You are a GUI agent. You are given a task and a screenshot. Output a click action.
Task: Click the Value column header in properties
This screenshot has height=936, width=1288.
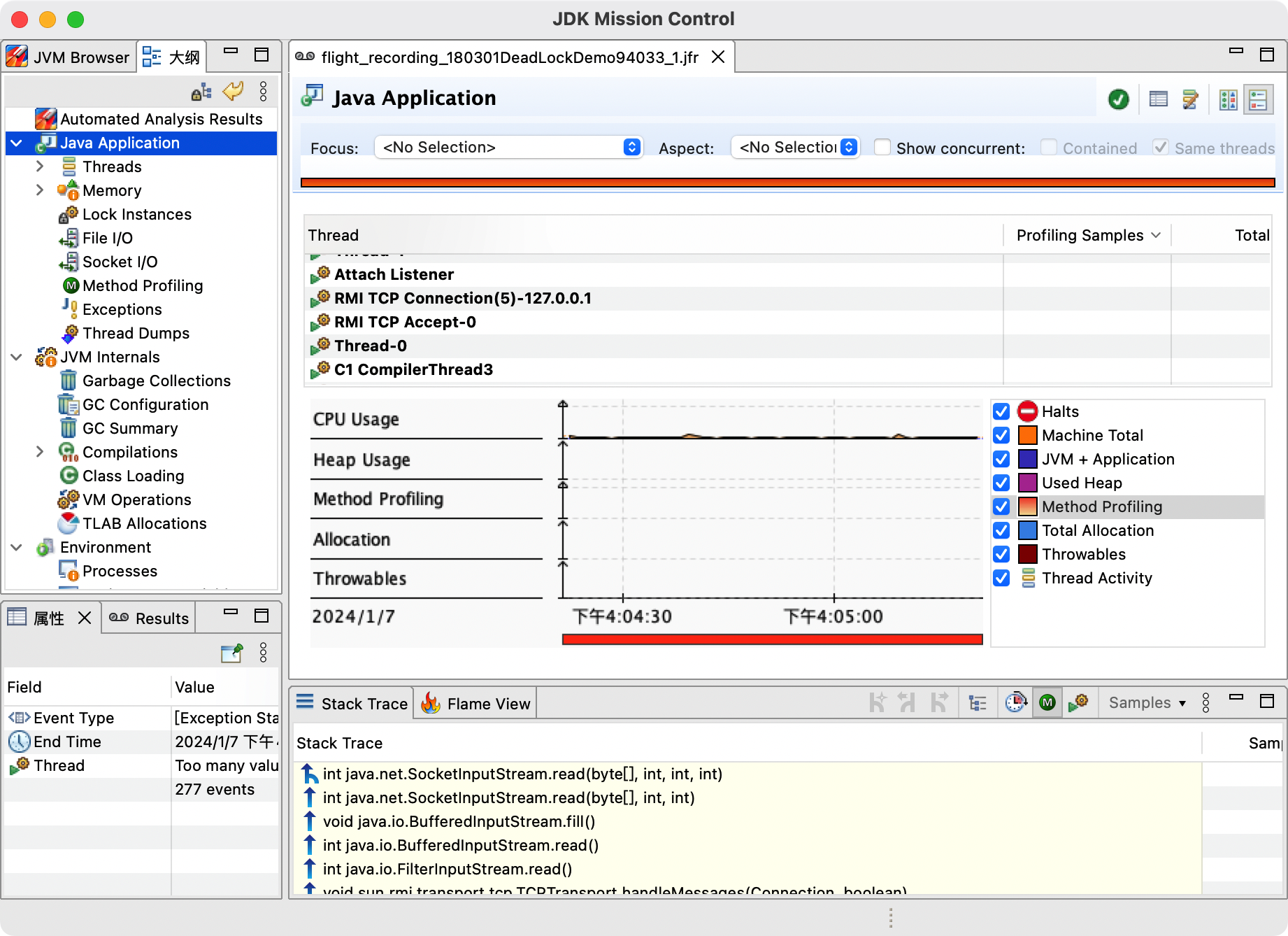coord(225,687)
